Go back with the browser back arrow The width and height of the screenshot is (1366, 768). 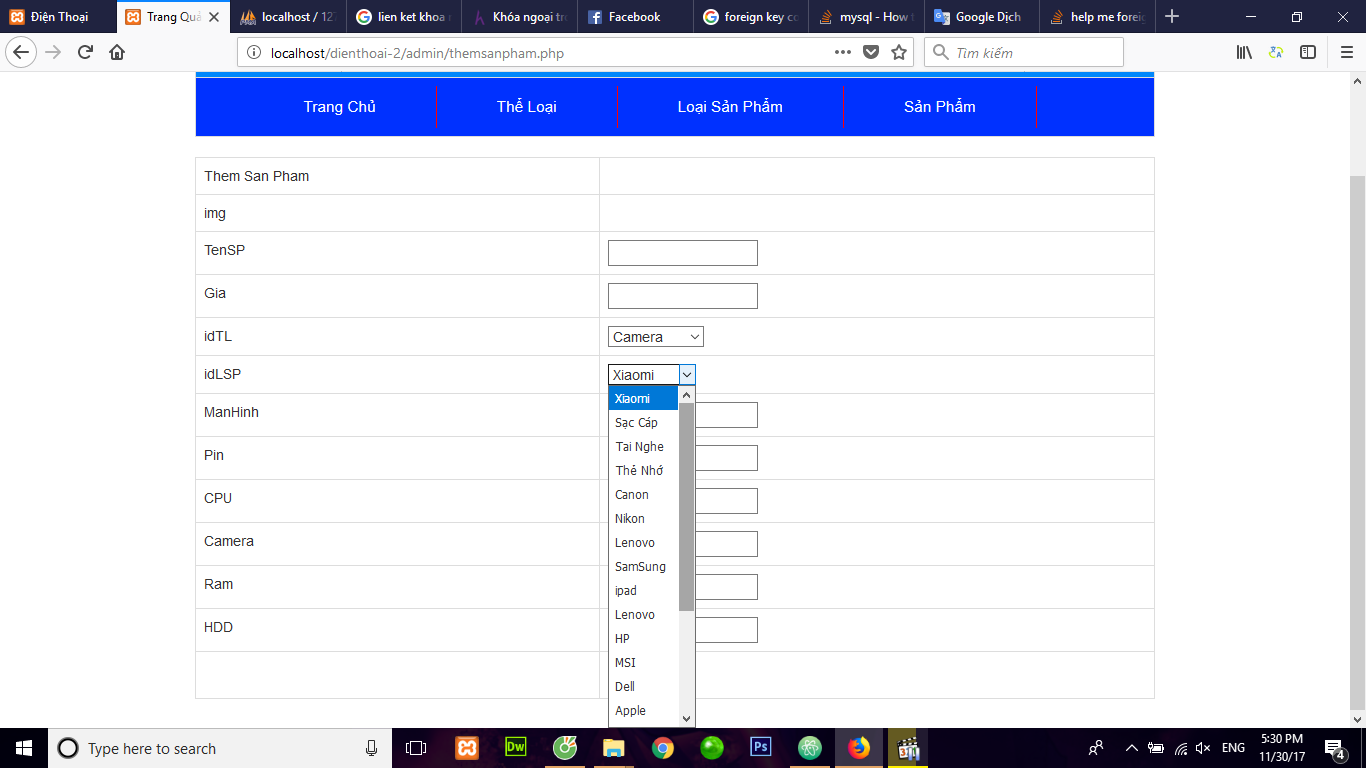tap(21, 52)
